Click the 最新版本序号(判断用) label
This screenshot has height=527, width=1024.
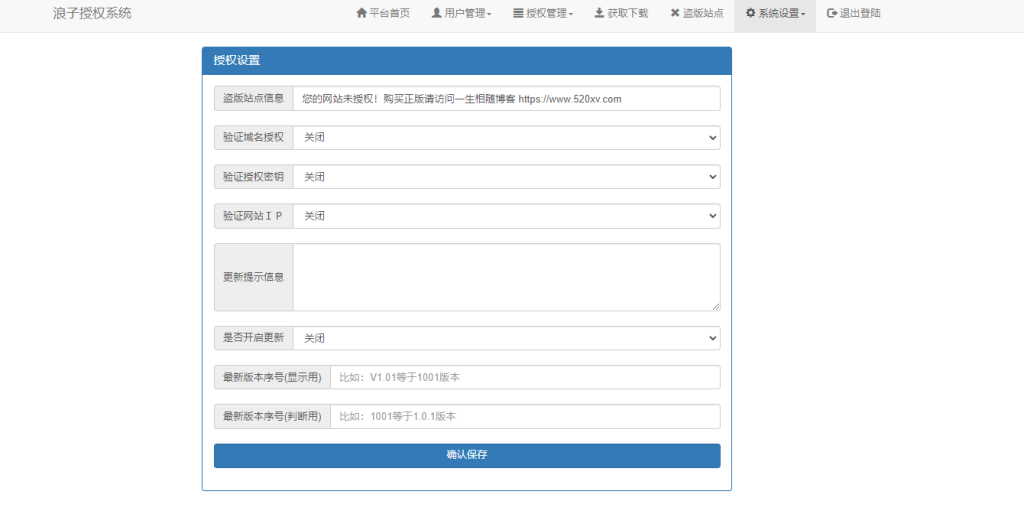coord(272,417)
